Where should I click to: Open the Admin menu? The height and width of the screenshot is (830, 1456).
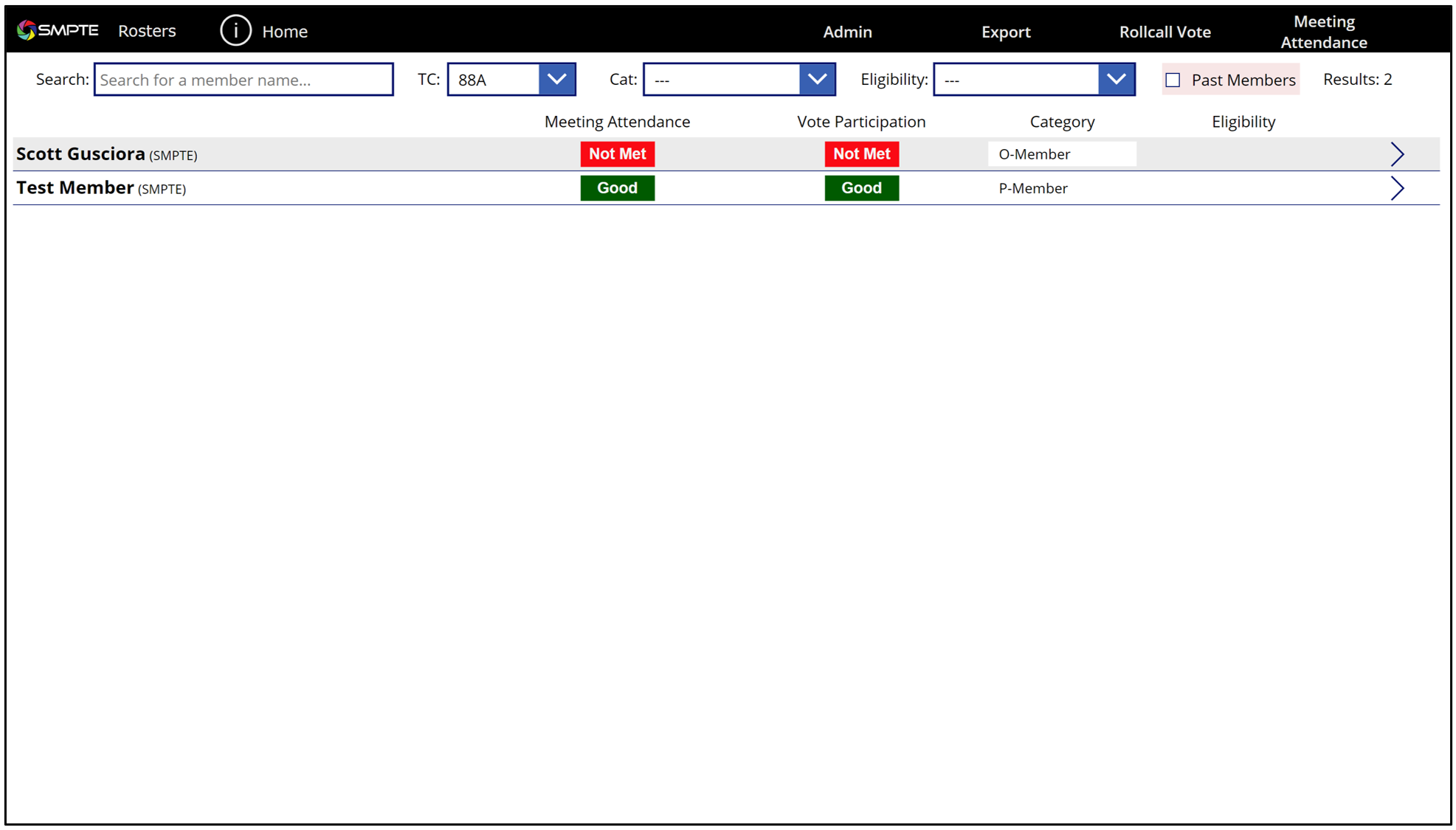pyautogui.click(x=847, y=32)
